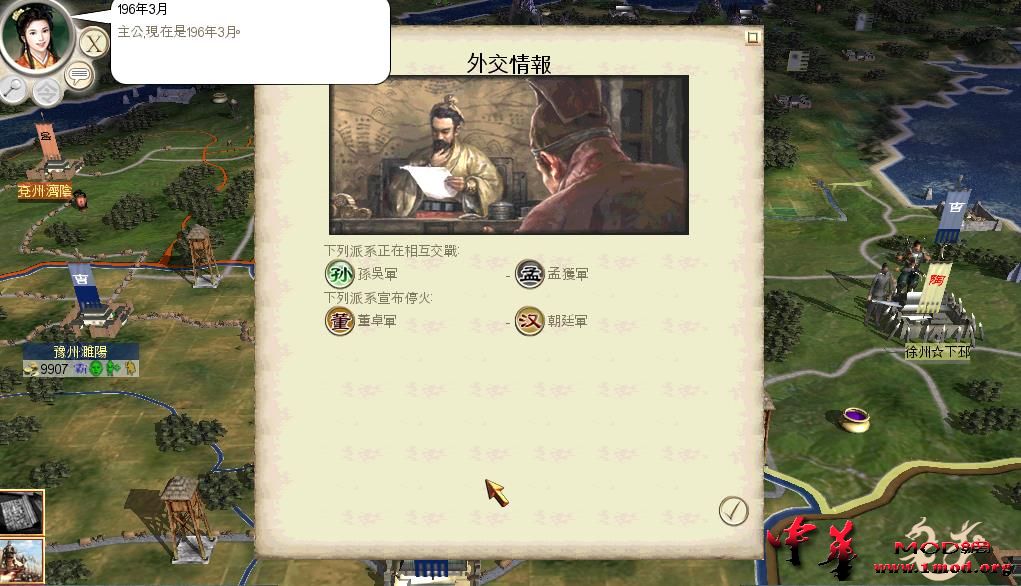
Task: Open the minimap thumbnail at bottom left
Action: (21, 512)
